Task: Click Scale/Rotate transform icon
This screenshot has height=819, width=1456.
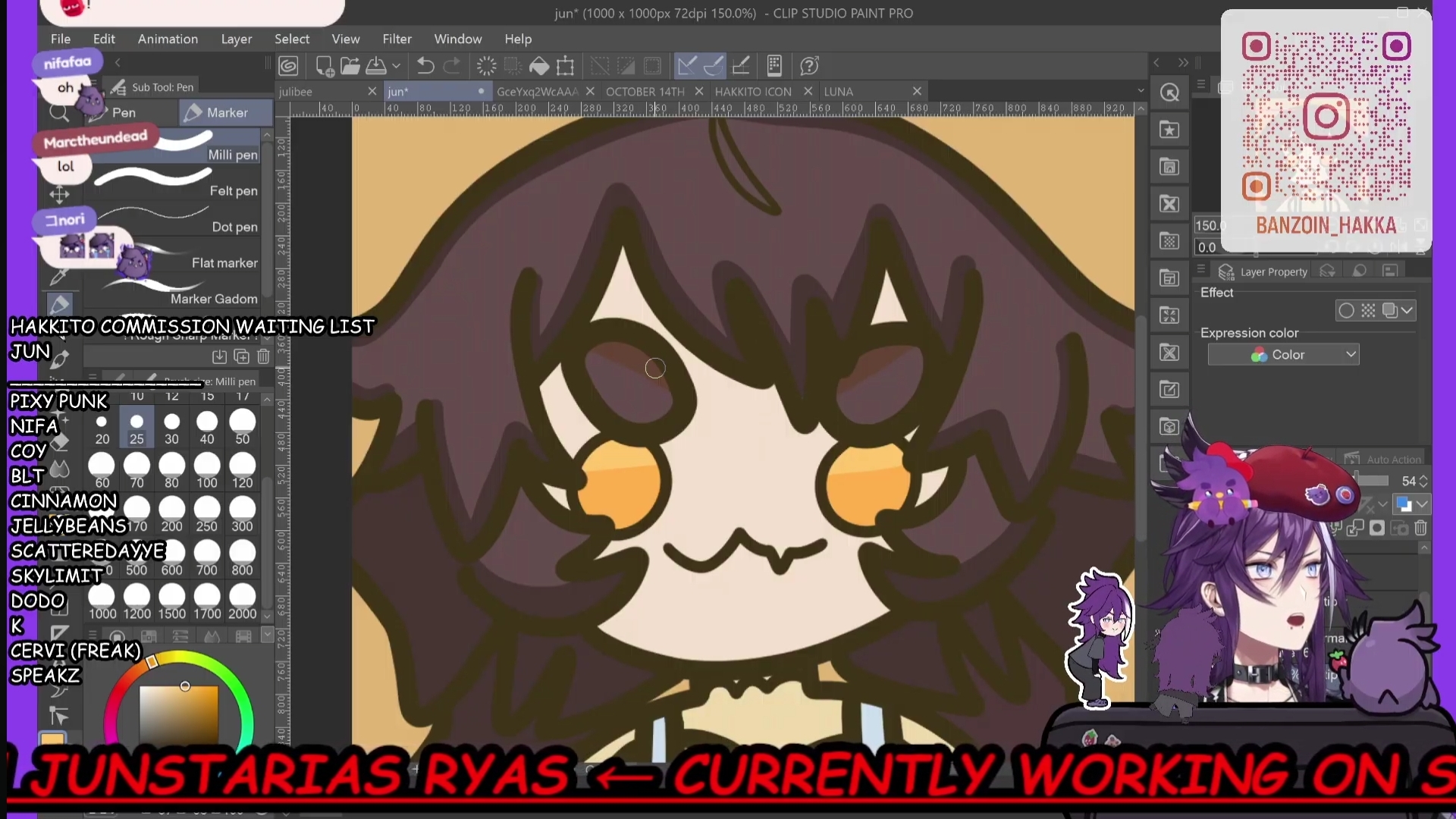Action: tap(565, 66)
